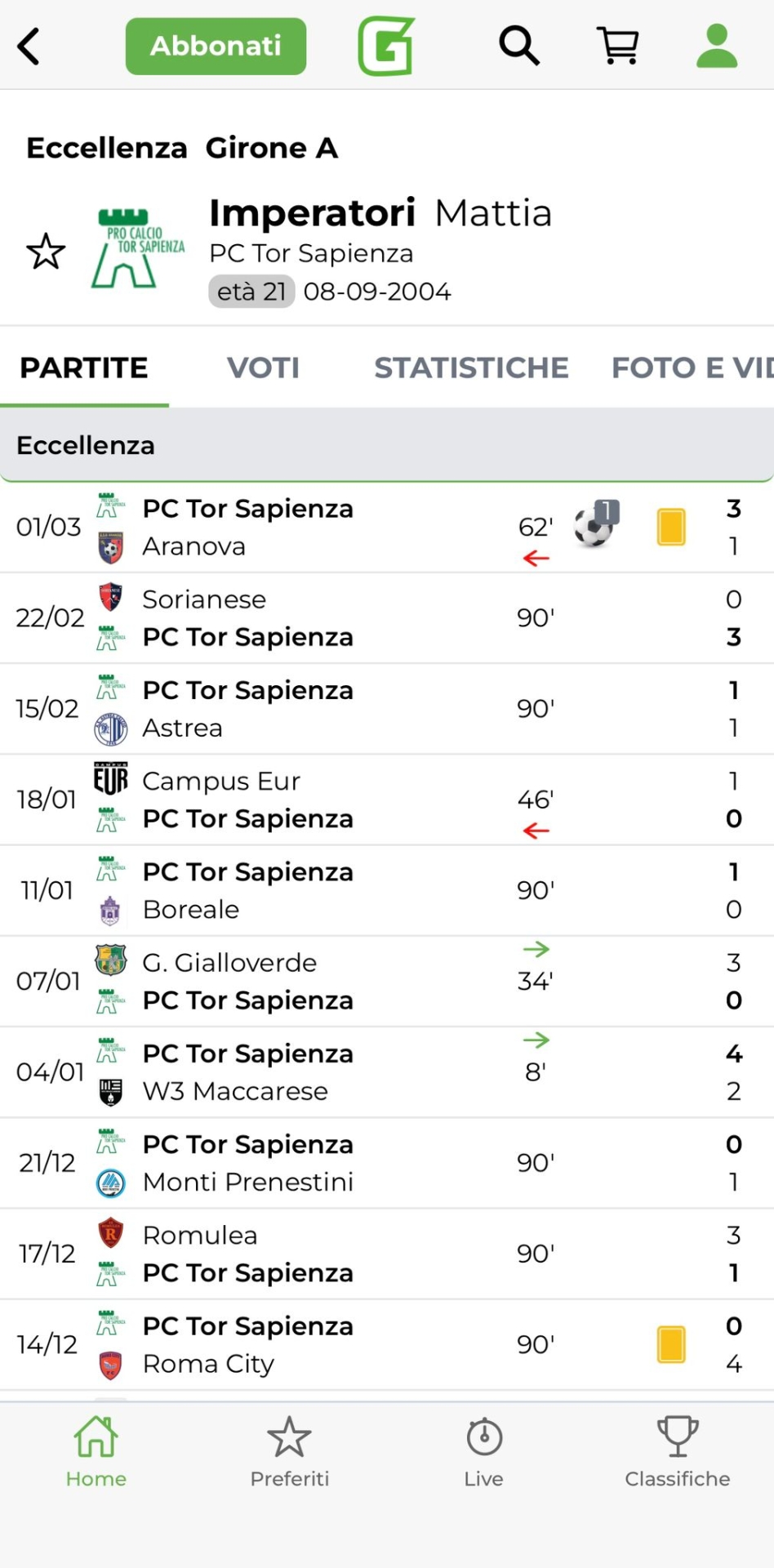Switch to the STATISTICHE tab
Screen dimensions: 774x1568
coord(471,368)
